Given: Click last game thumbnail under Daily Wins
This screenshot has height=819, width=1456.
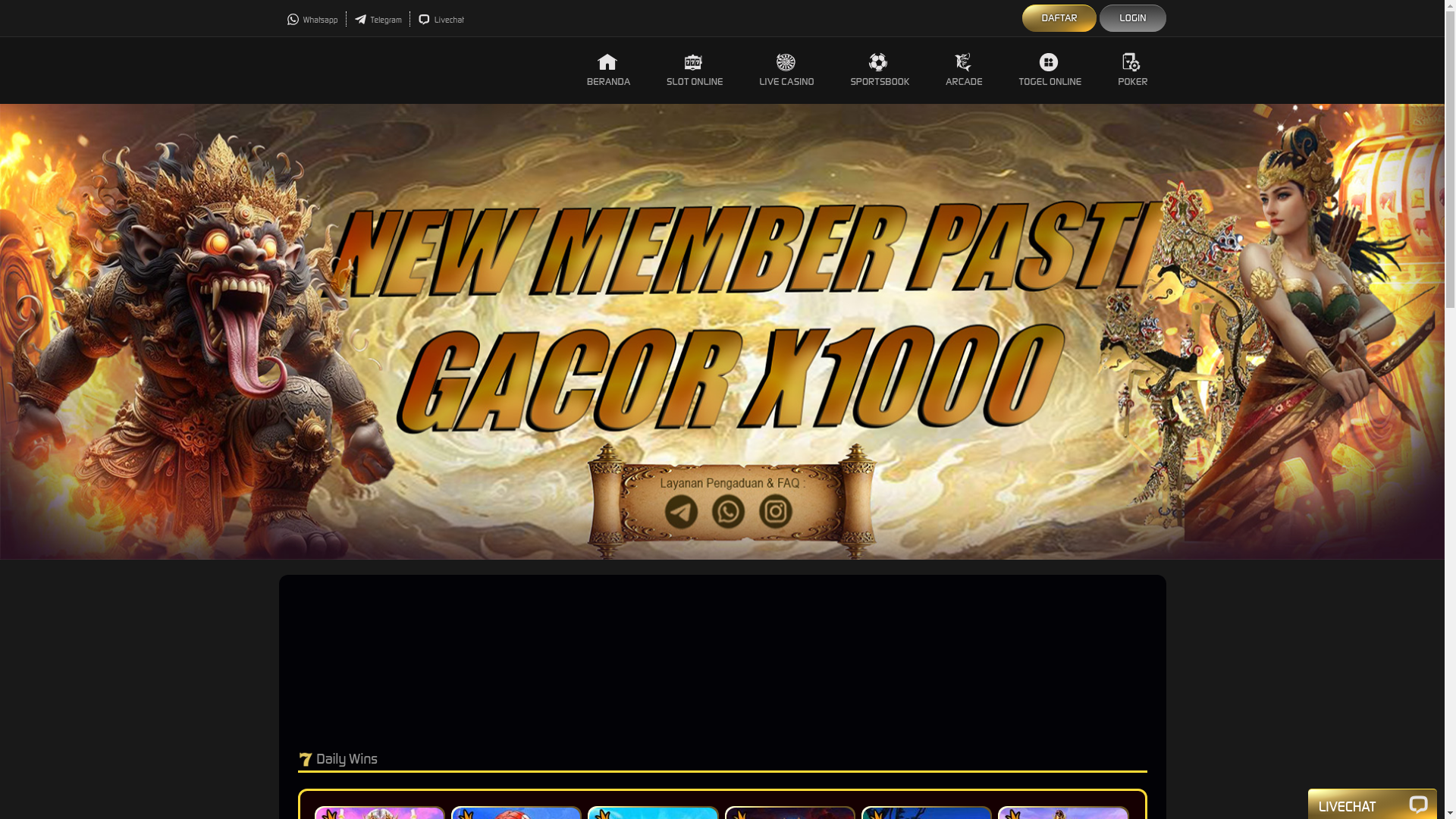Looking at the screenshot, I should [1063, 813].
